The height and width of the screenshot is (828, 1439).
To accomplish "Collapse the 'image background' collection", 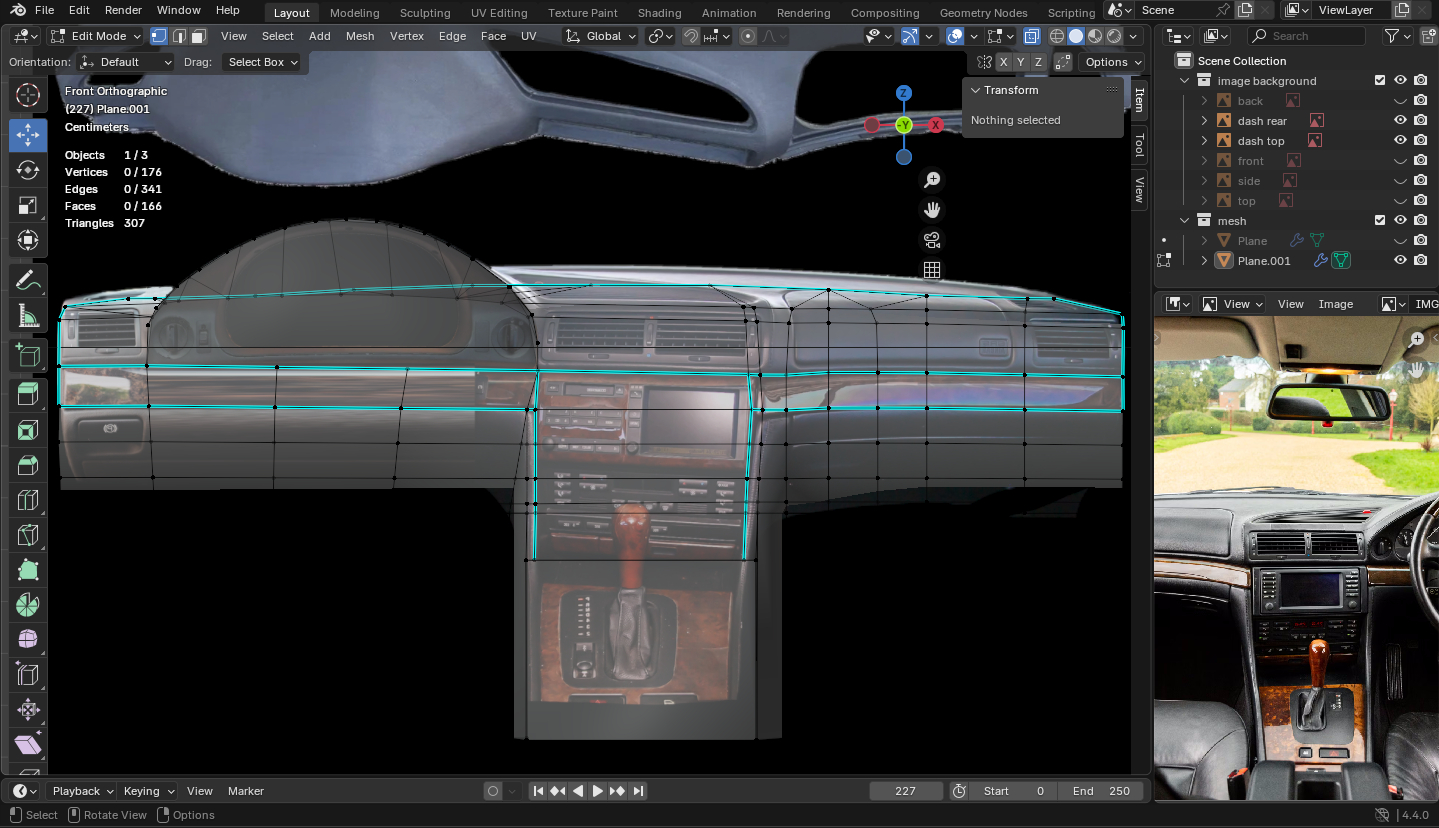I will click(1184, 81).
